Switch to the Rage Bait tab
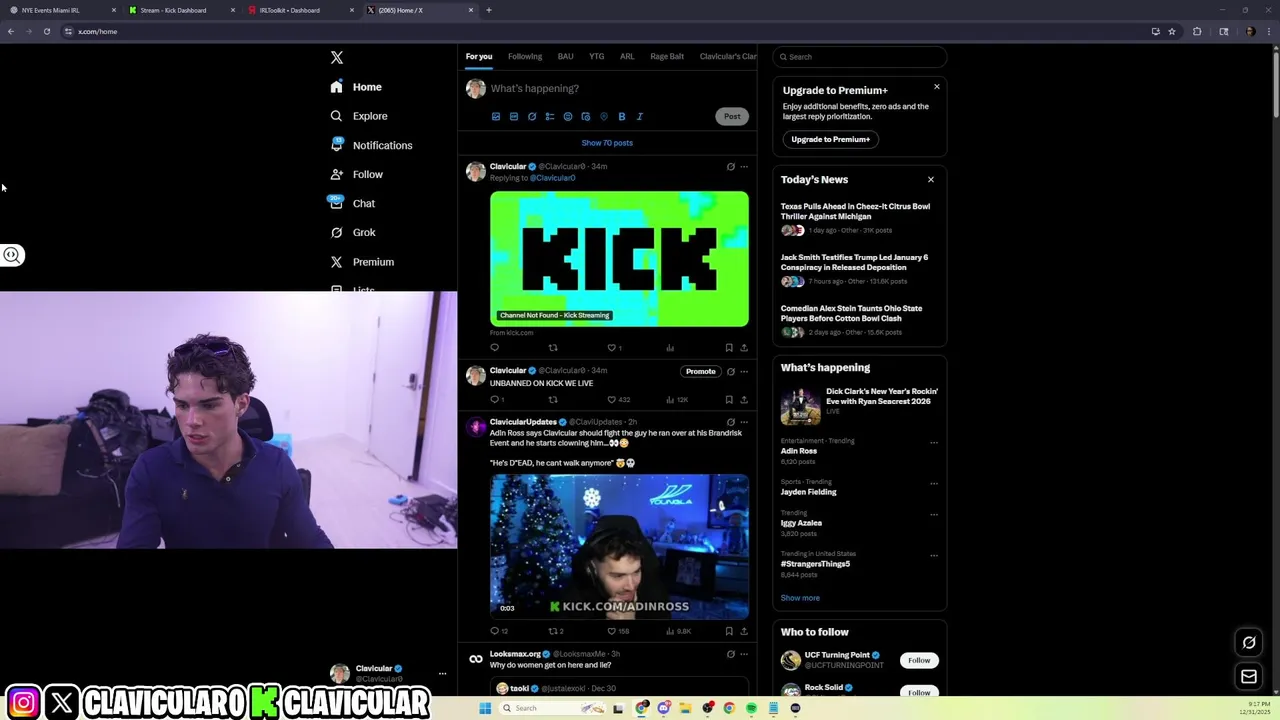This screenshot has width=1280, height=720. point(667,56)
